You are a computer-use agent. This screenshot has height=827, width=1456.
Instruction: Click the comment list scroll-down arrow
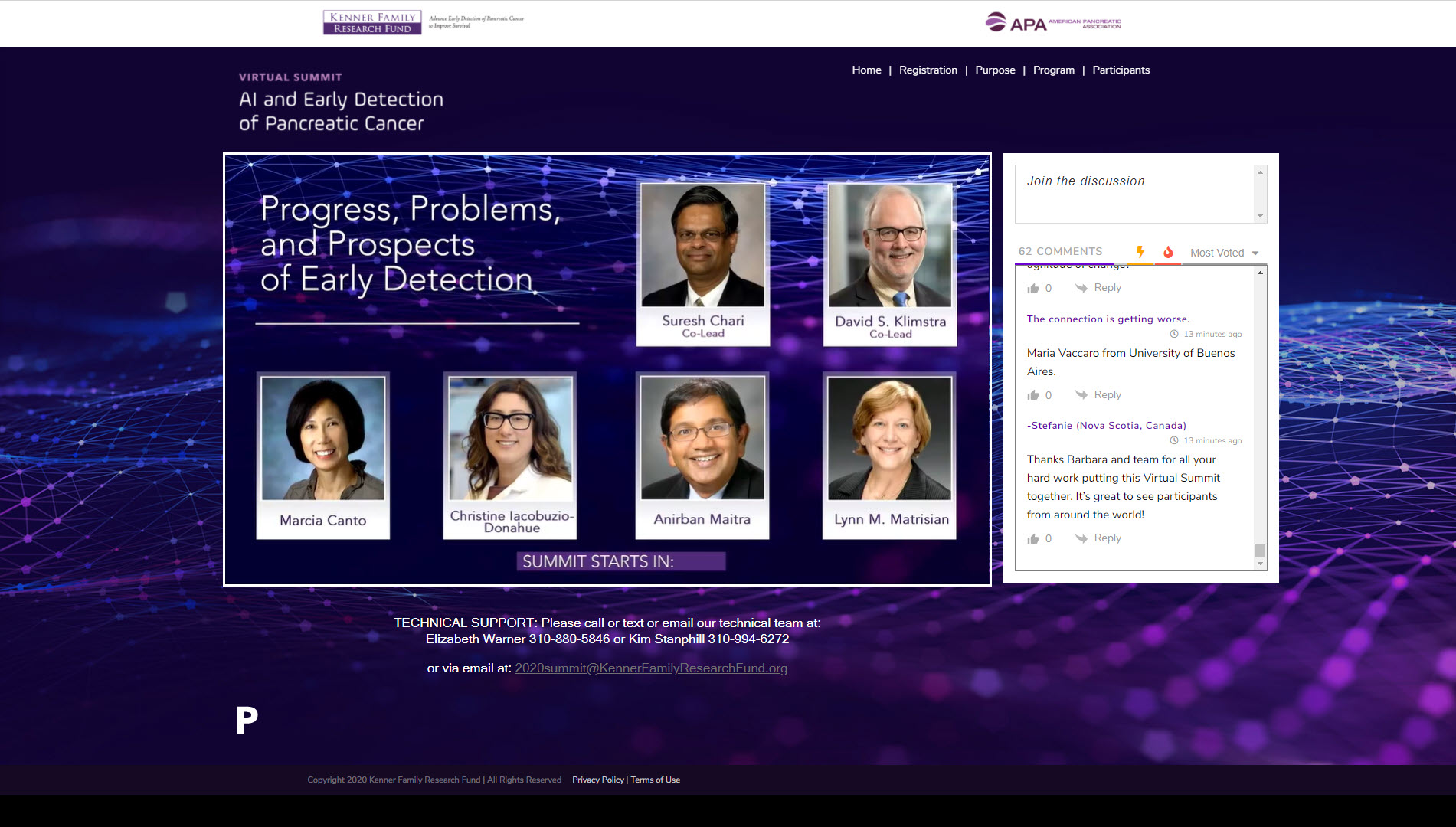pos(1260,564)
